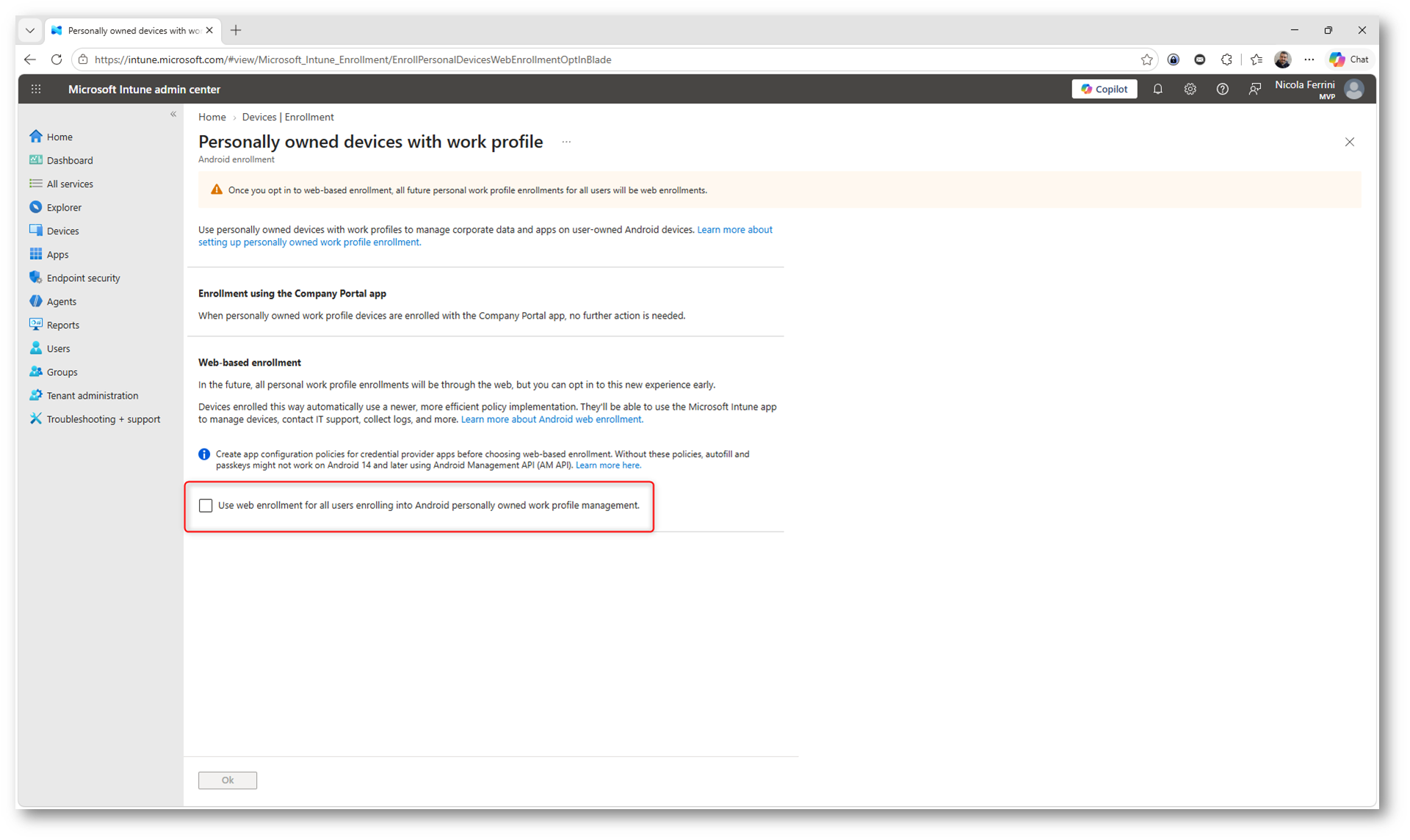The height and width of the screenshot is (840, 1410).
Task: Click the Tenant administration icon
Action: [x=35, y=395]
